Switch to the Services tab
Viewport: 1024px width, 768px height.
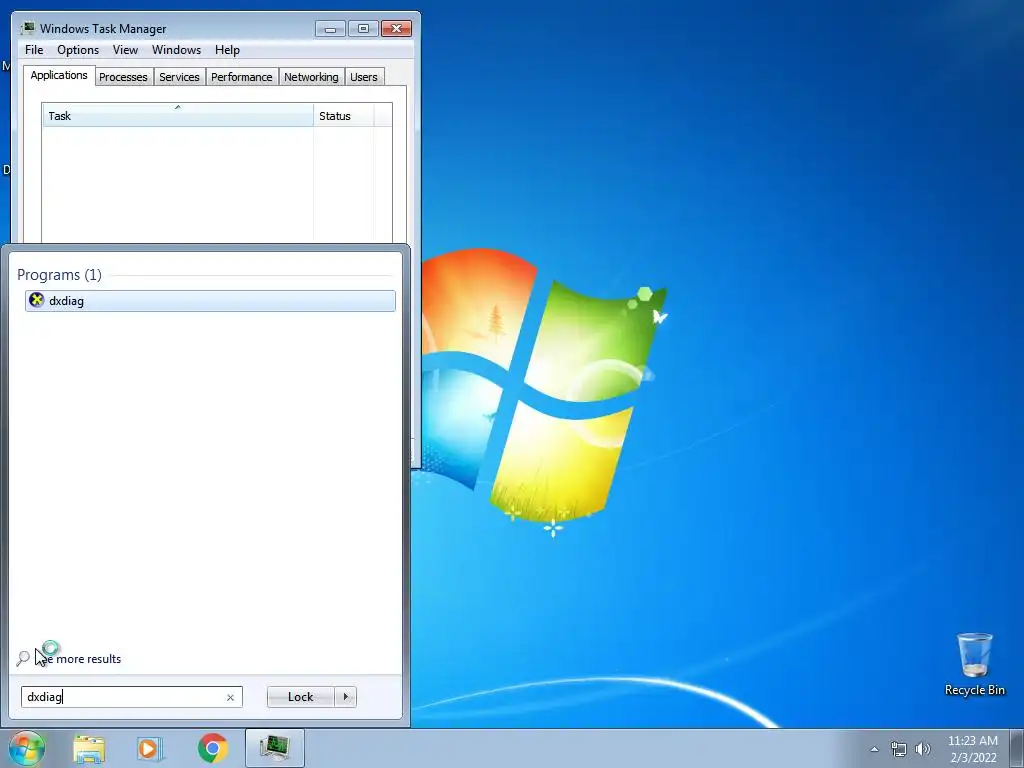[179, 77]
